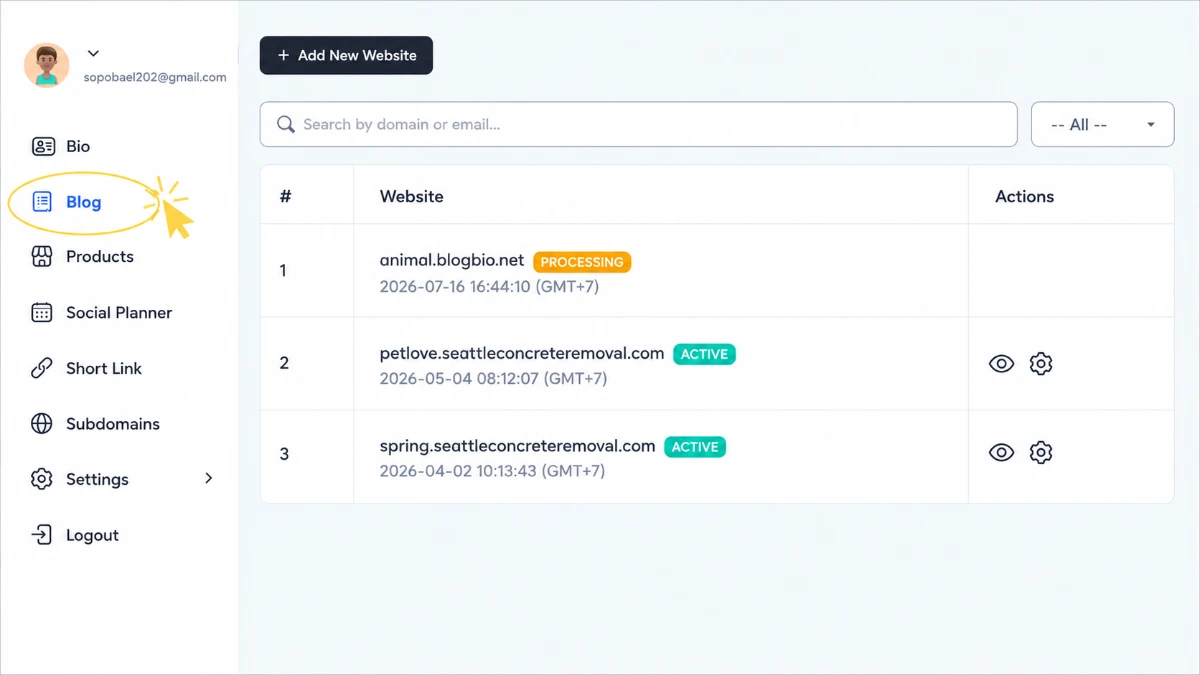Open settings gear for petlove.seattleconcreteremoval.com
The image size is (1200, 675).
1041,364
